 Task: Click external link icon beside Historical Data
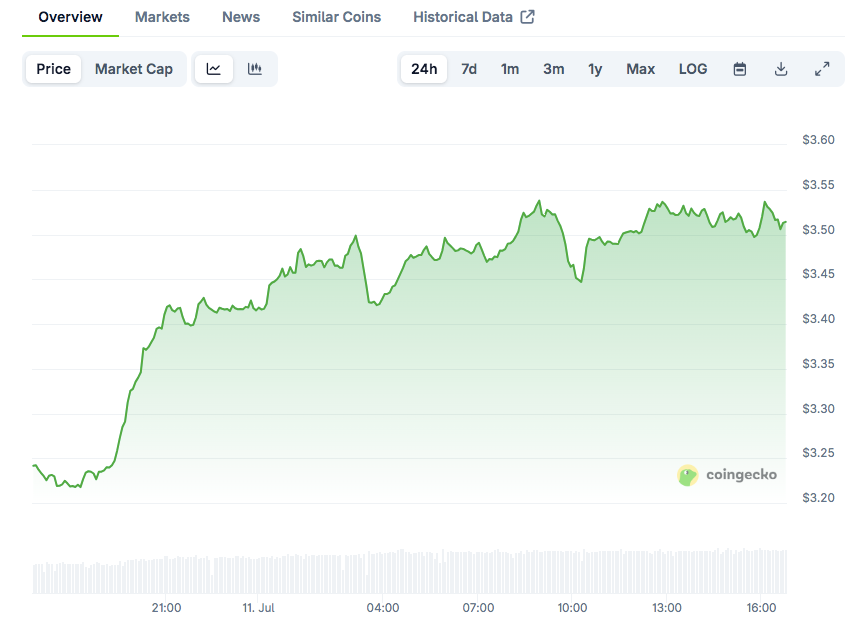[x=527, y=17]
